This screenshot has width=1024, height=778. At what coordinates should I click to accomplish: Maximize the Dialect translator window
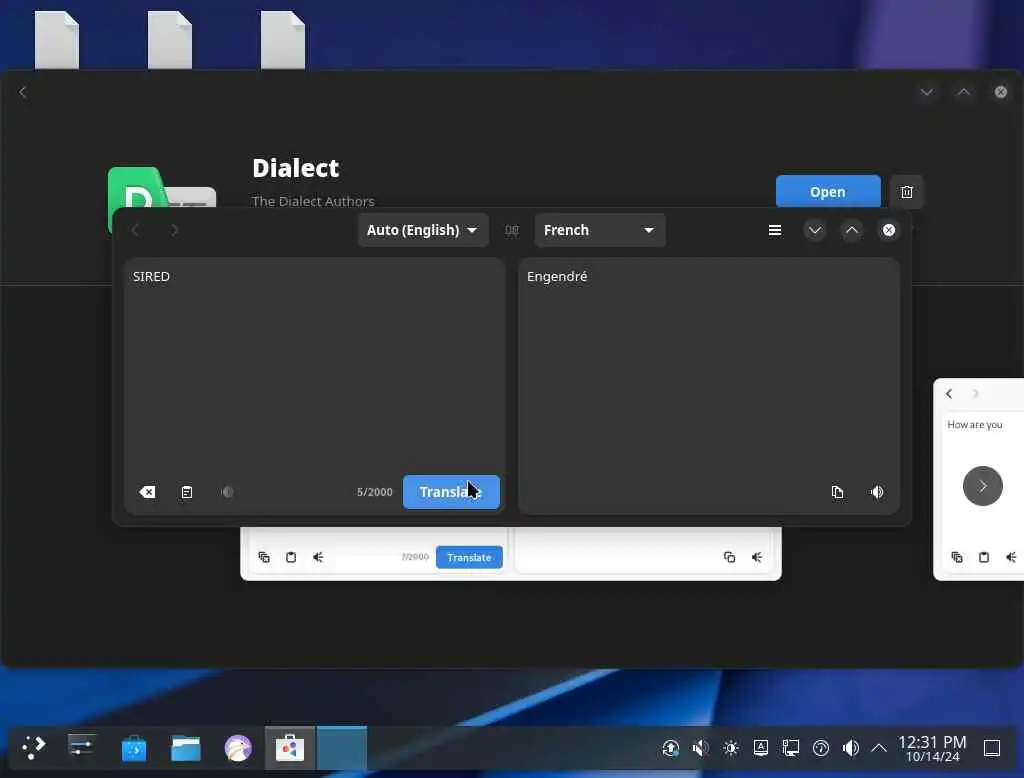point(852,230)
